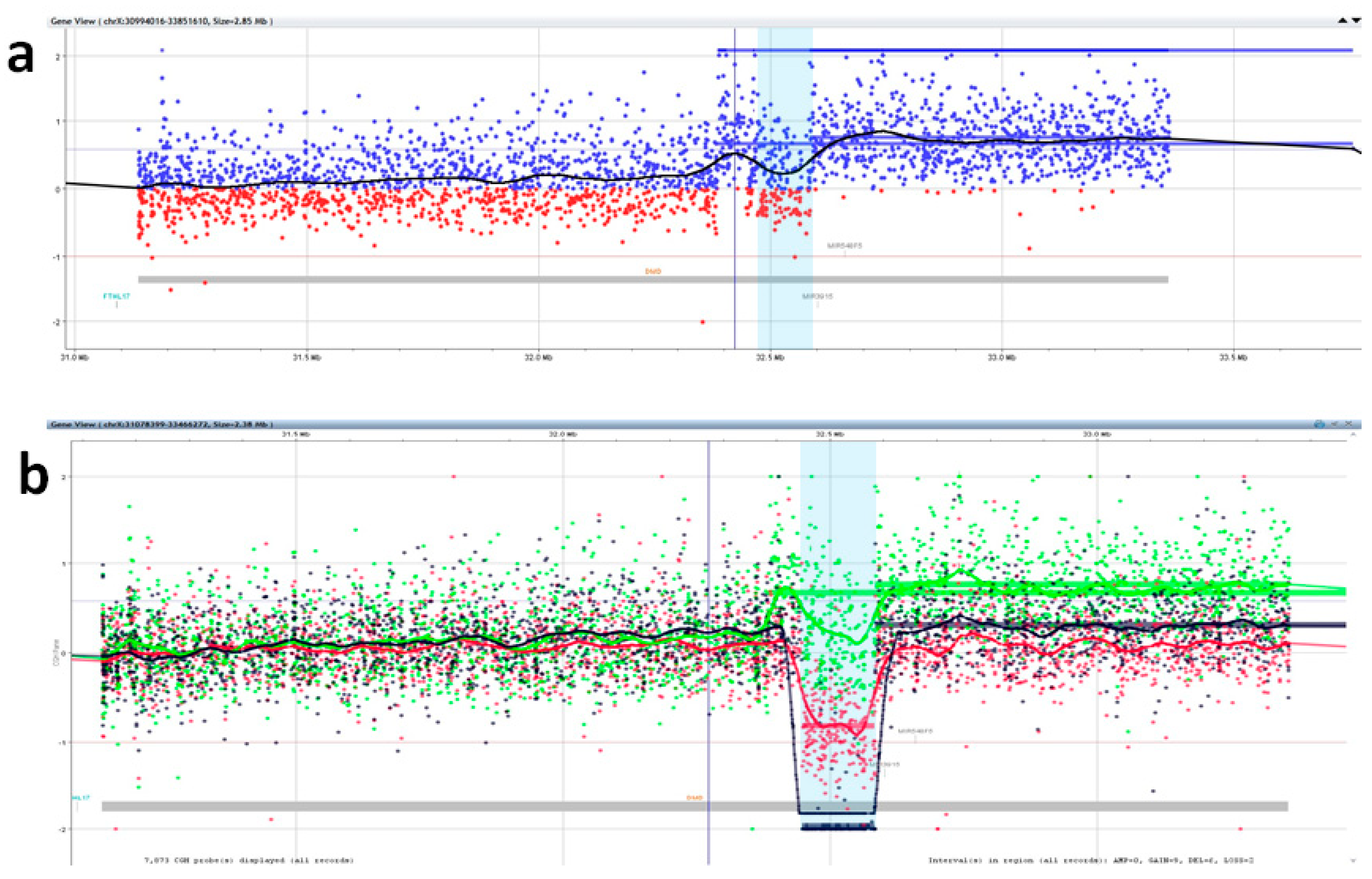Click the 31.0 Mb axis label in panel a
This screenshot has width=1372, height=879.
(x=75, y=358)
